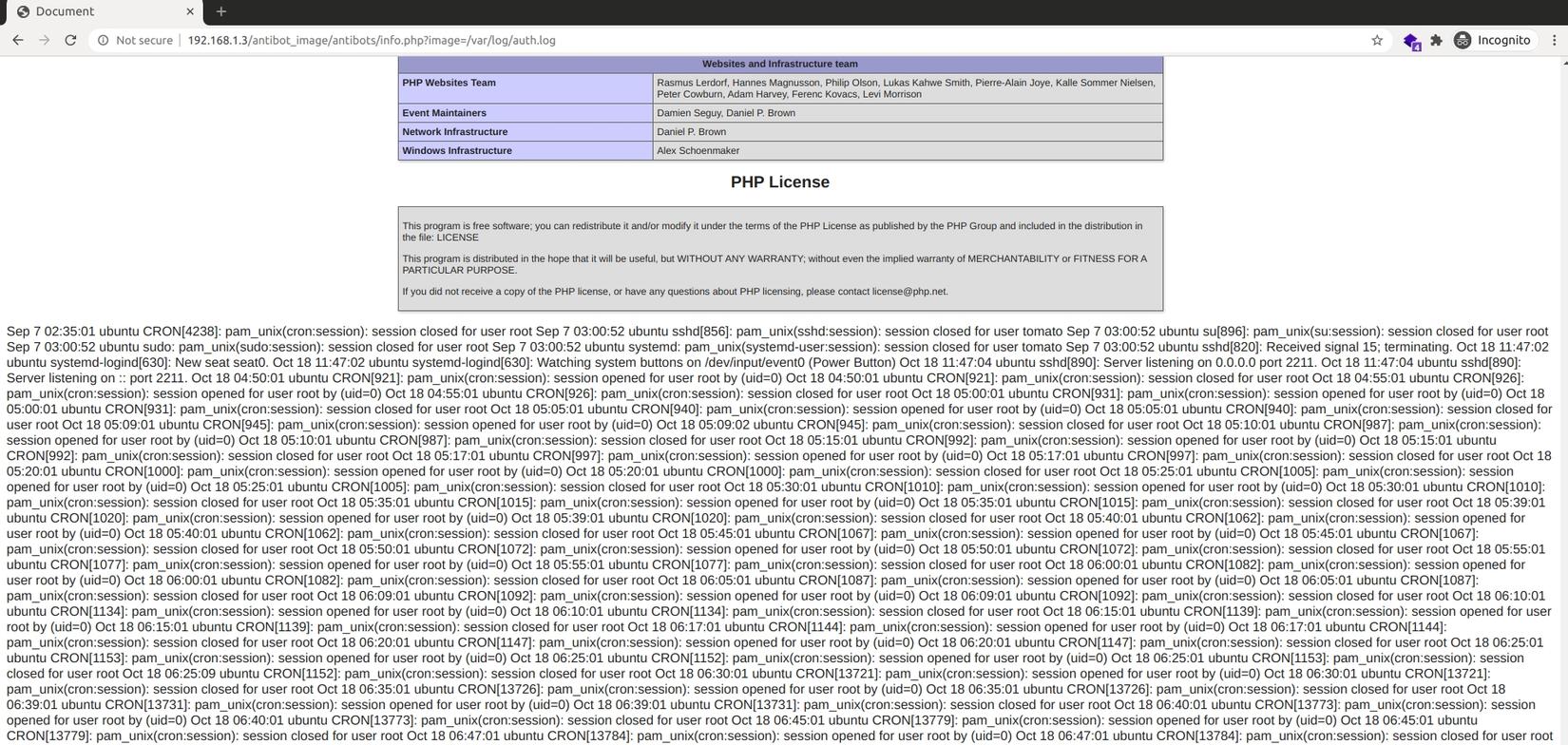Go back to the previous page
The height and width of the screenshot is (745, 1568).
point(17,40)
